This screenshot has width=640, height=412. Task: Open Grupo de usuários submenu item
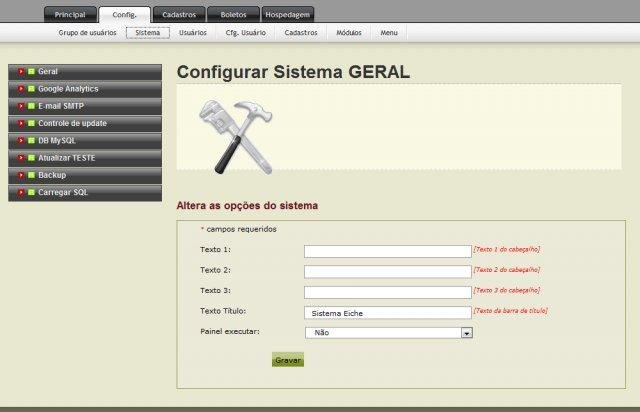coord(87,33)
